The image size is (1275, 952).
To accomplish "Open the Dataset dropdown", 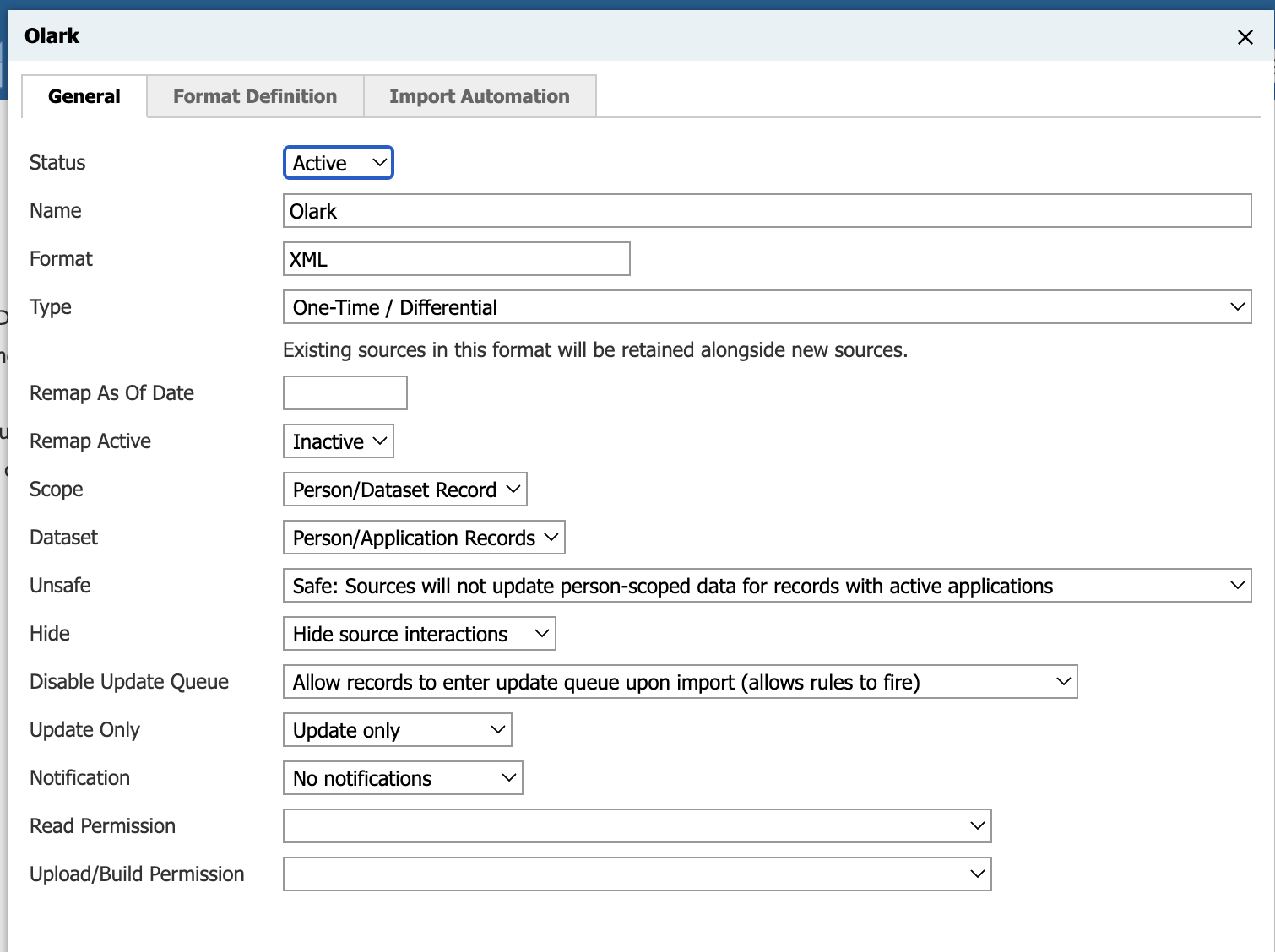I will pyautogui.click(x=423, y=538).
